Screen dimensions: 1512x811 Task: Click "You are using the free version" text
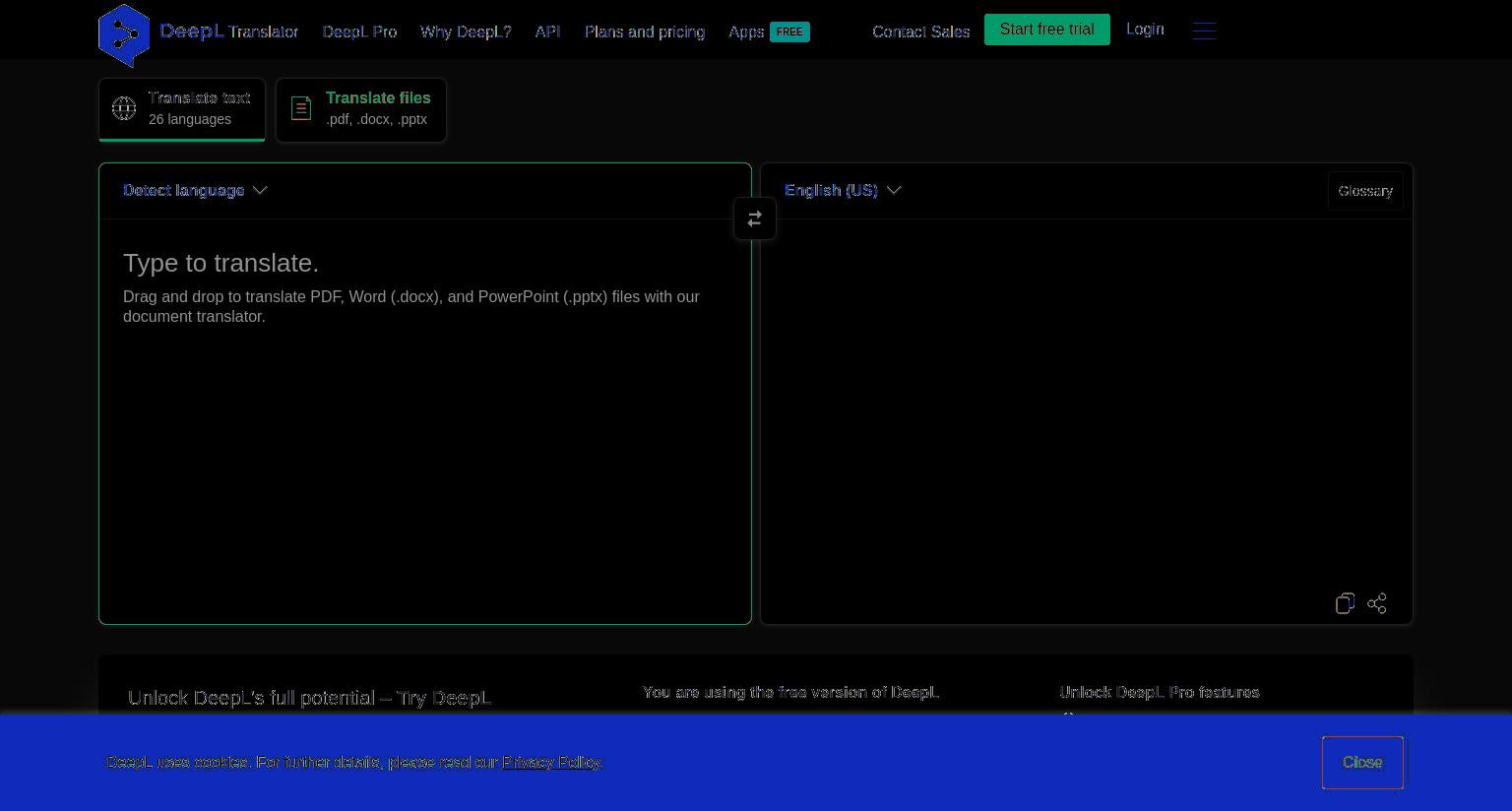point(790,693)
